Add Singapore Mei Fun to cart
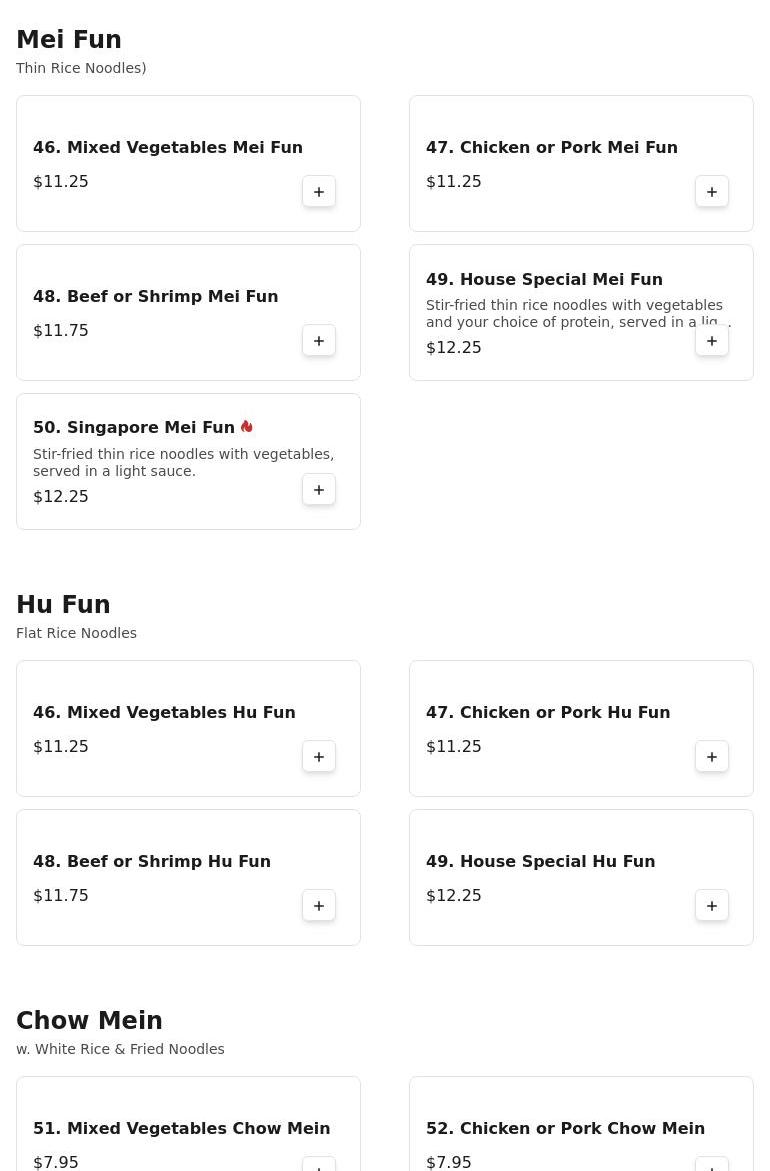The height and width of the screenshot is (1171, 770). tap(319, 490)
